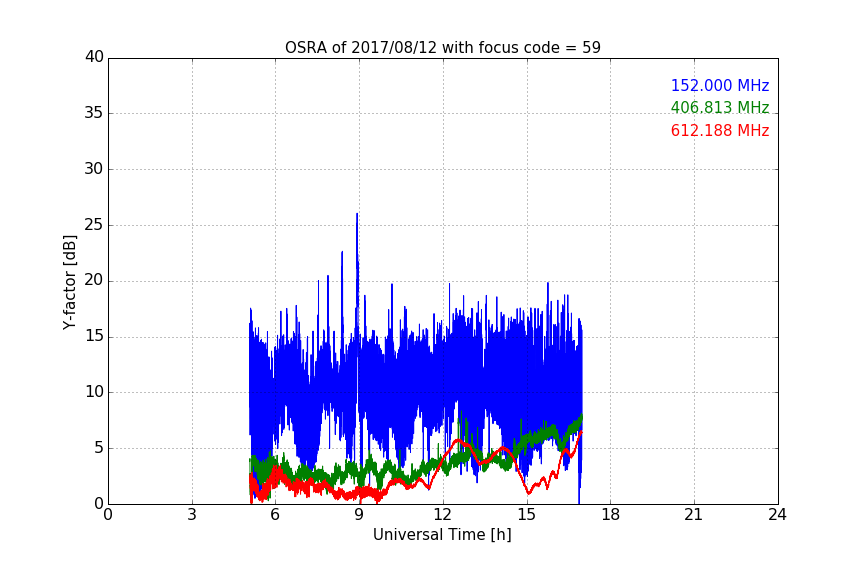Click the plot title 'OSRA of 2017/08/12 with focus code = 59'
Image resolution: width=864 pixels, height=576 pixels.
[x=442, y=47]
